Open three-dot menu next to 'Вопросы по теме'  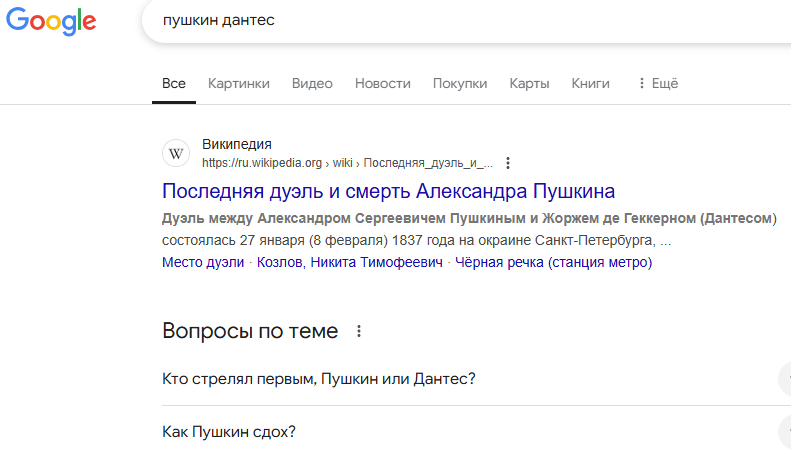[359, 331]
